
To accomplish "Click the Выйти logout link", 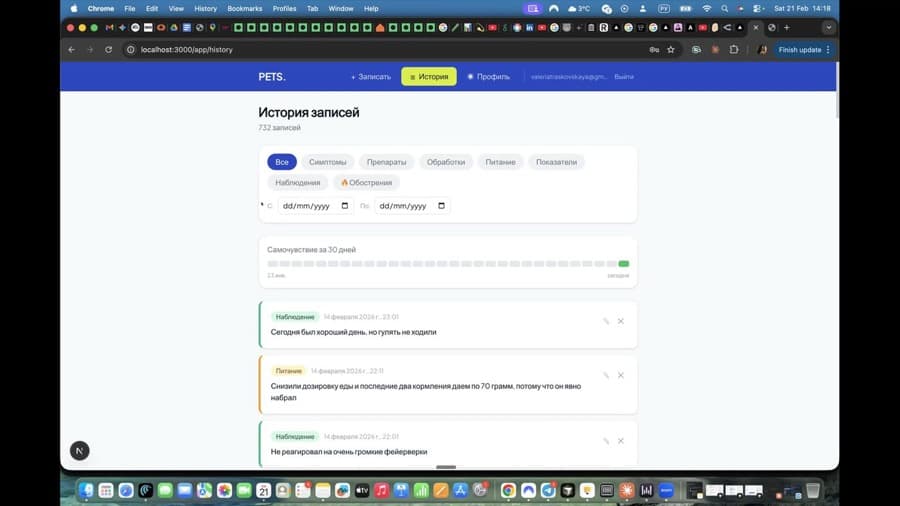I will (x=624, y=77).
